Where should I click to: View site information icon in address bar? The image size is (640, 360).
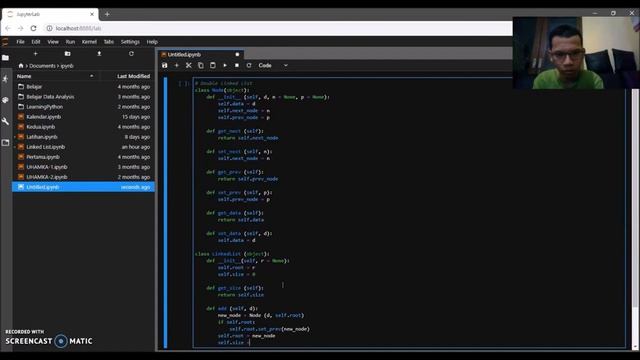49,28
